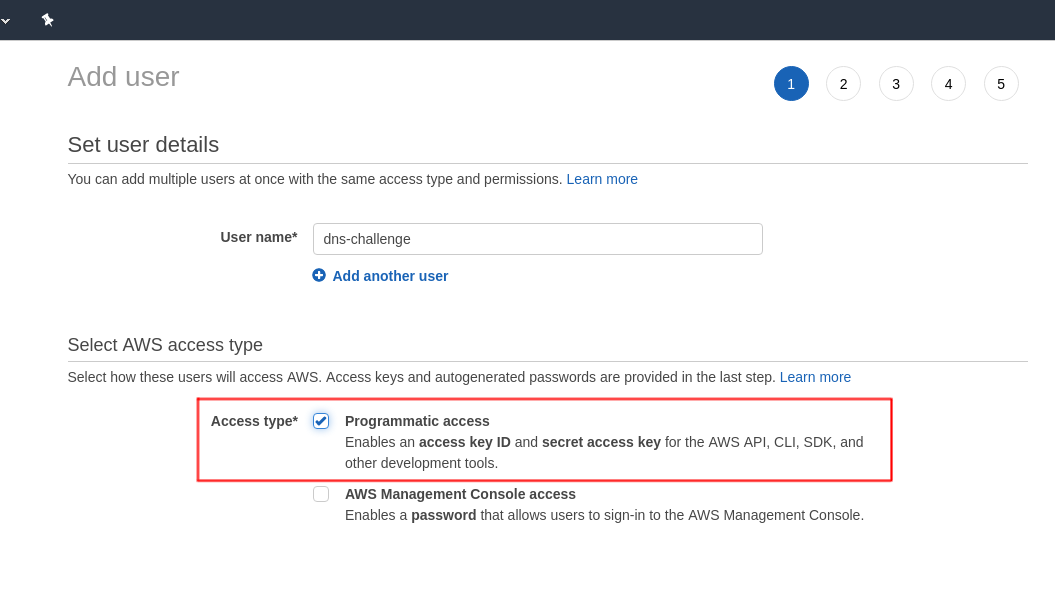Click step 5 in the progress indicator

1001,83
